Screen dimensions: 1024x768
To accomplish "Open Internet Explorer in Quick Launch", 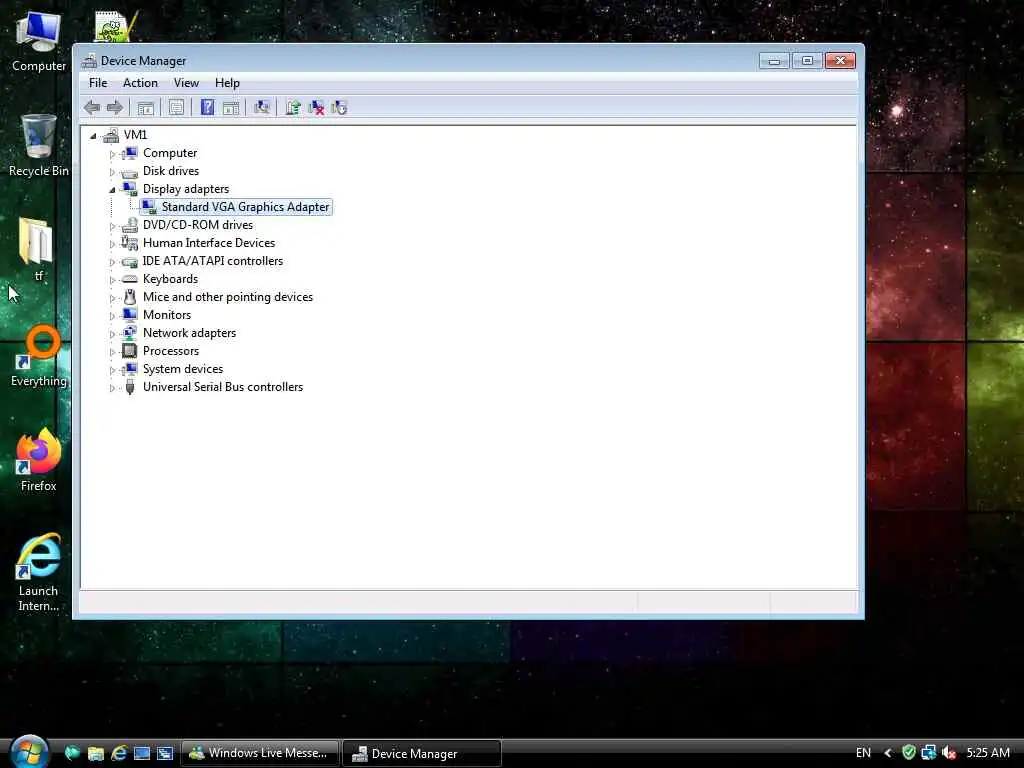I will pos(119,753).
